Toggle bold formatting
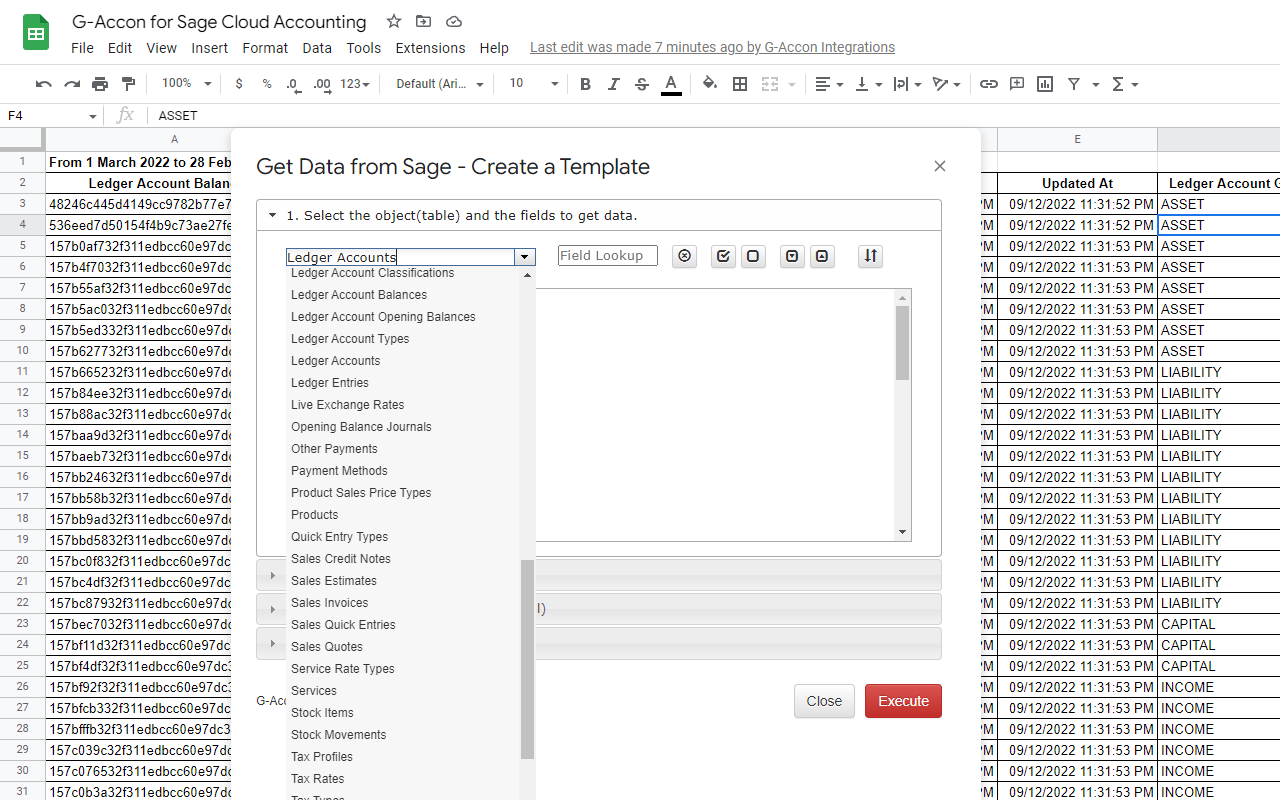 pyautogui.click(x=586, y=84)
